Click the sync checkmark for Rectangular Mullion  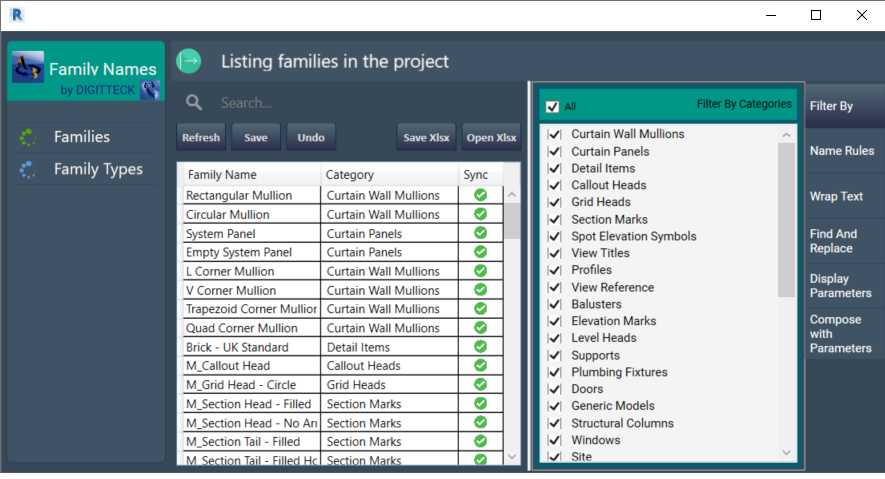[x=480, y=195]
